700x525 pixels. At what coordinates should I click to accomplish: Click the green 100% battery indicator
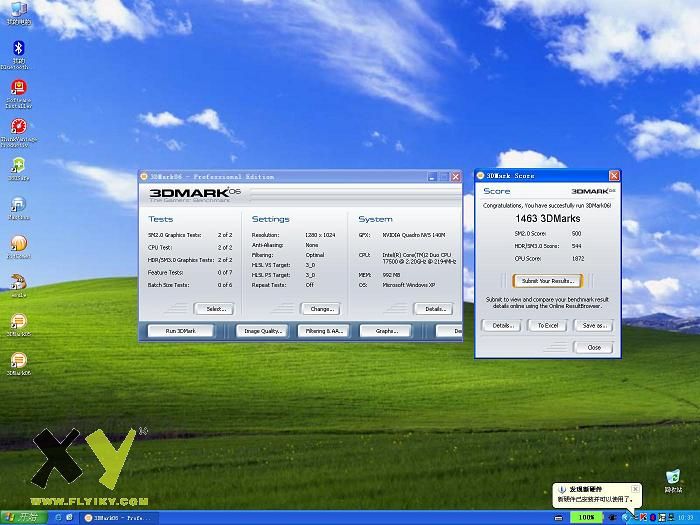586,517
